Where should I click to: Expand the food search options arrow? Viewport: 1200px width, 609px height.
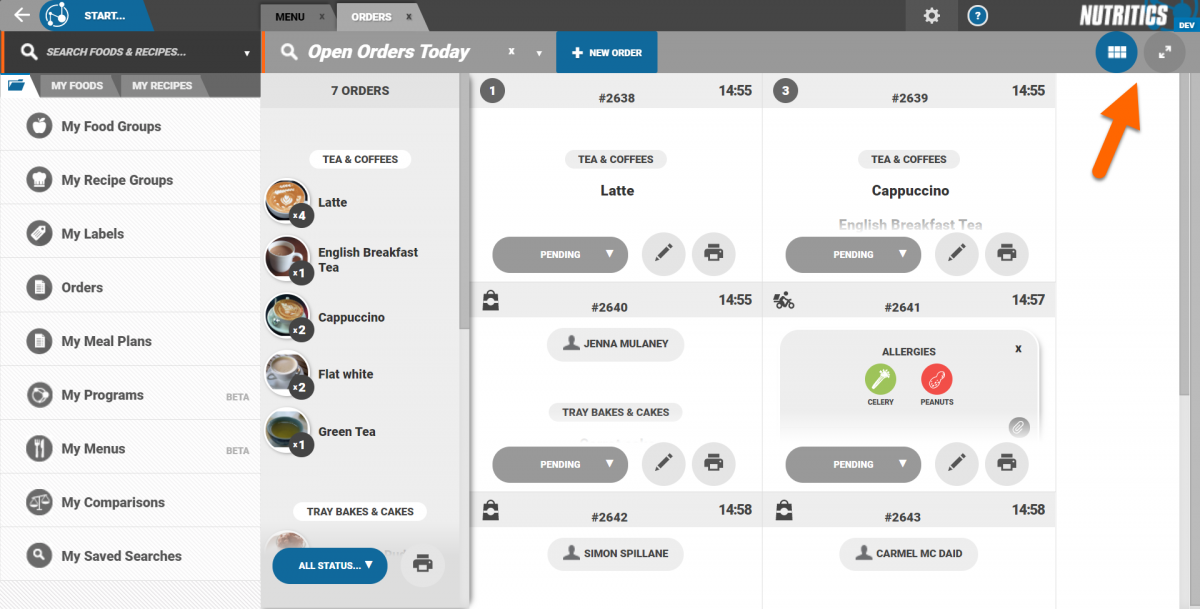[x=247, y=53]
